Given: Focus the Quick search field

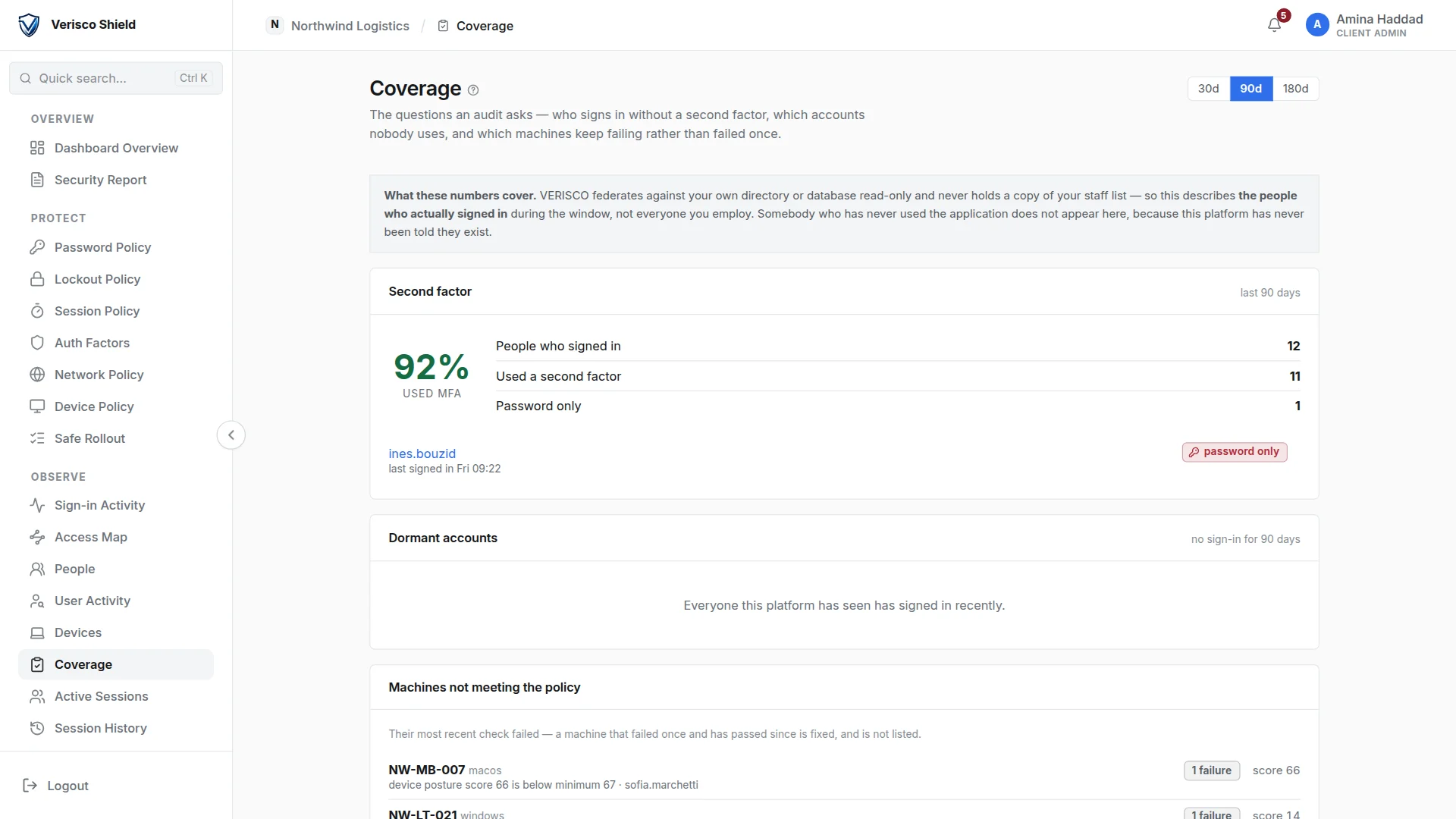Looking at the screenshot, I should (x=116, y=78).
